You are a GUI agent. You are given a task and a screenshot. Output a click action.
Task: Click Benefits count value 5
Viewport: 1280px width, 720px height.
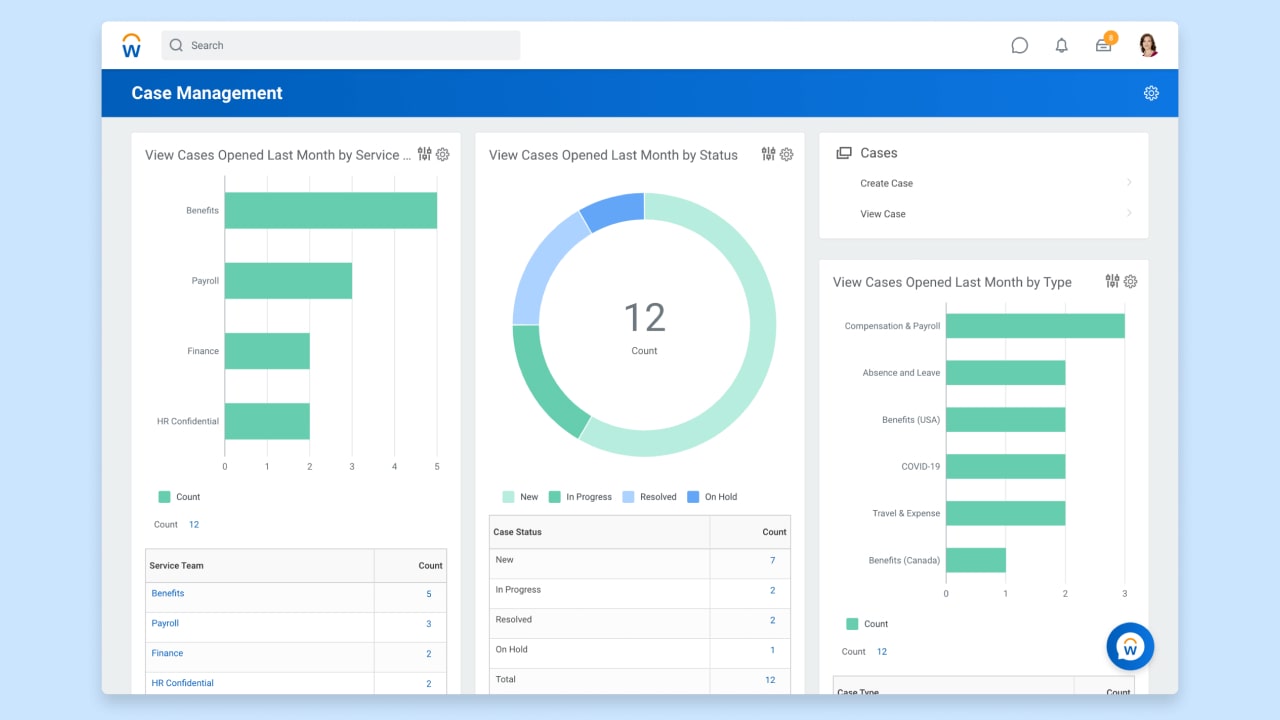429,594
